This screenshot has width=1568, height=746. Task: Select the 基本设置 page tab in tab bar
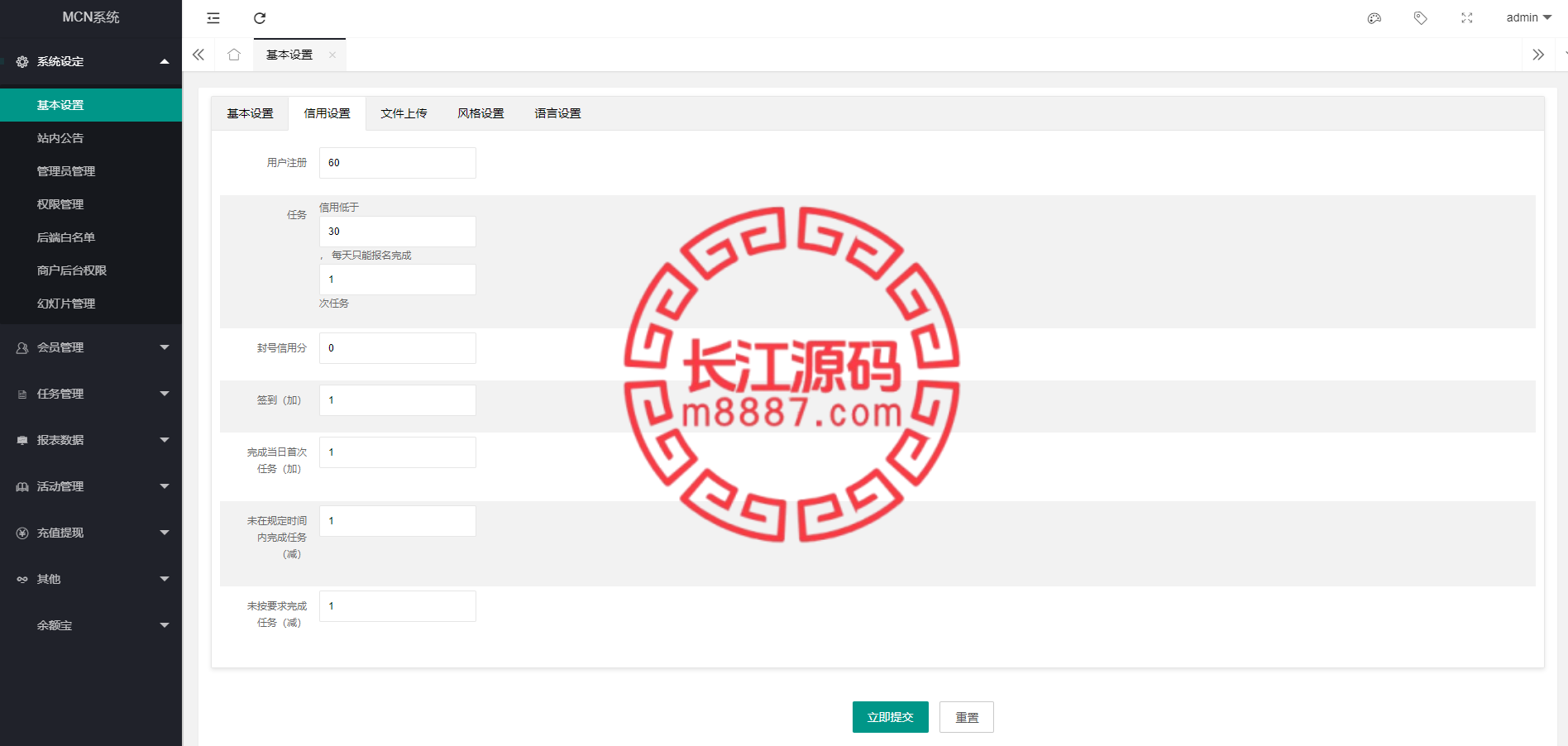click(x=289, y=55)
